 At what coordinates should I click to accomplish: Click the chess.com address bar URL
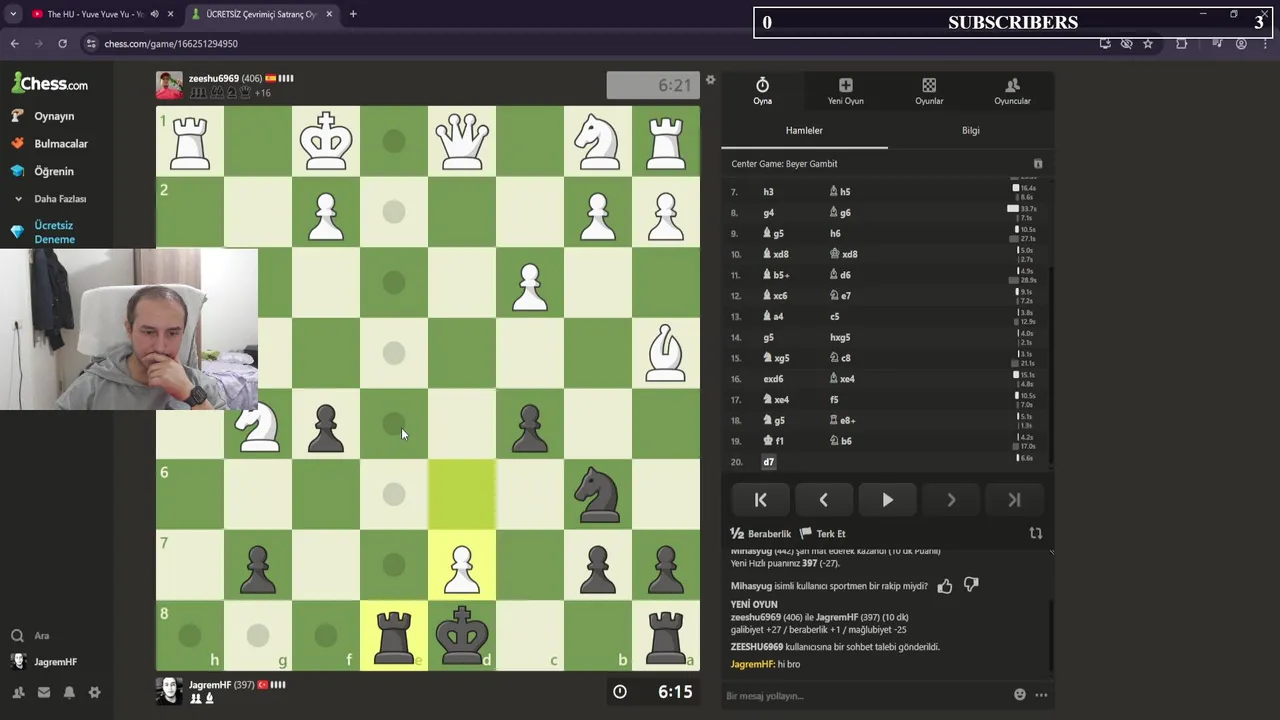coord(171,44)
